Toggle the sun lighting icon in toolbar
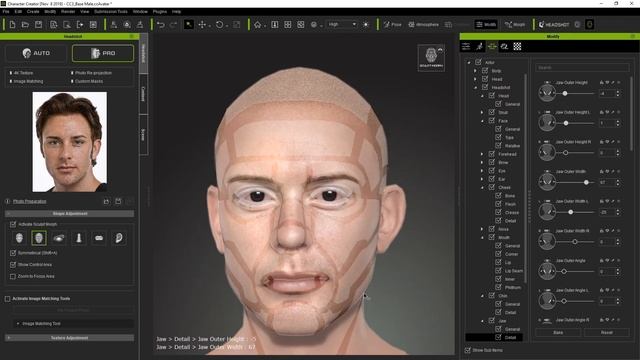Image resolution: width=640 pixels, height=360 pixels. click(366, 25)
